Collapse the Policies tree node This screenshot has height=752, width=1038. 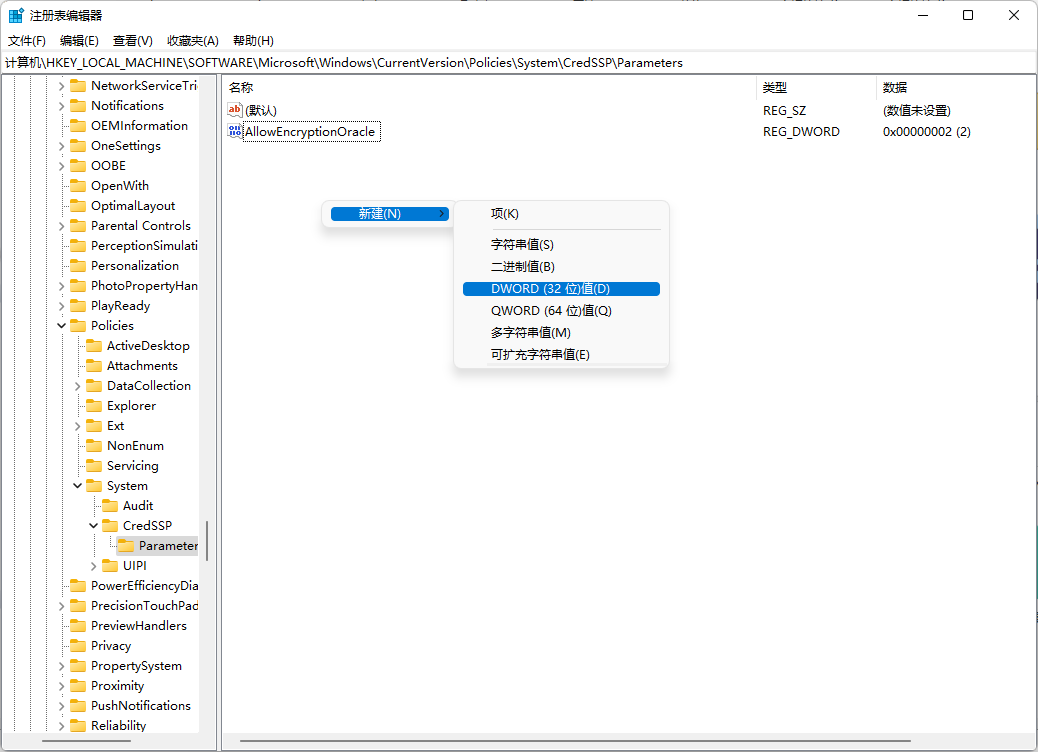[61, 326]
